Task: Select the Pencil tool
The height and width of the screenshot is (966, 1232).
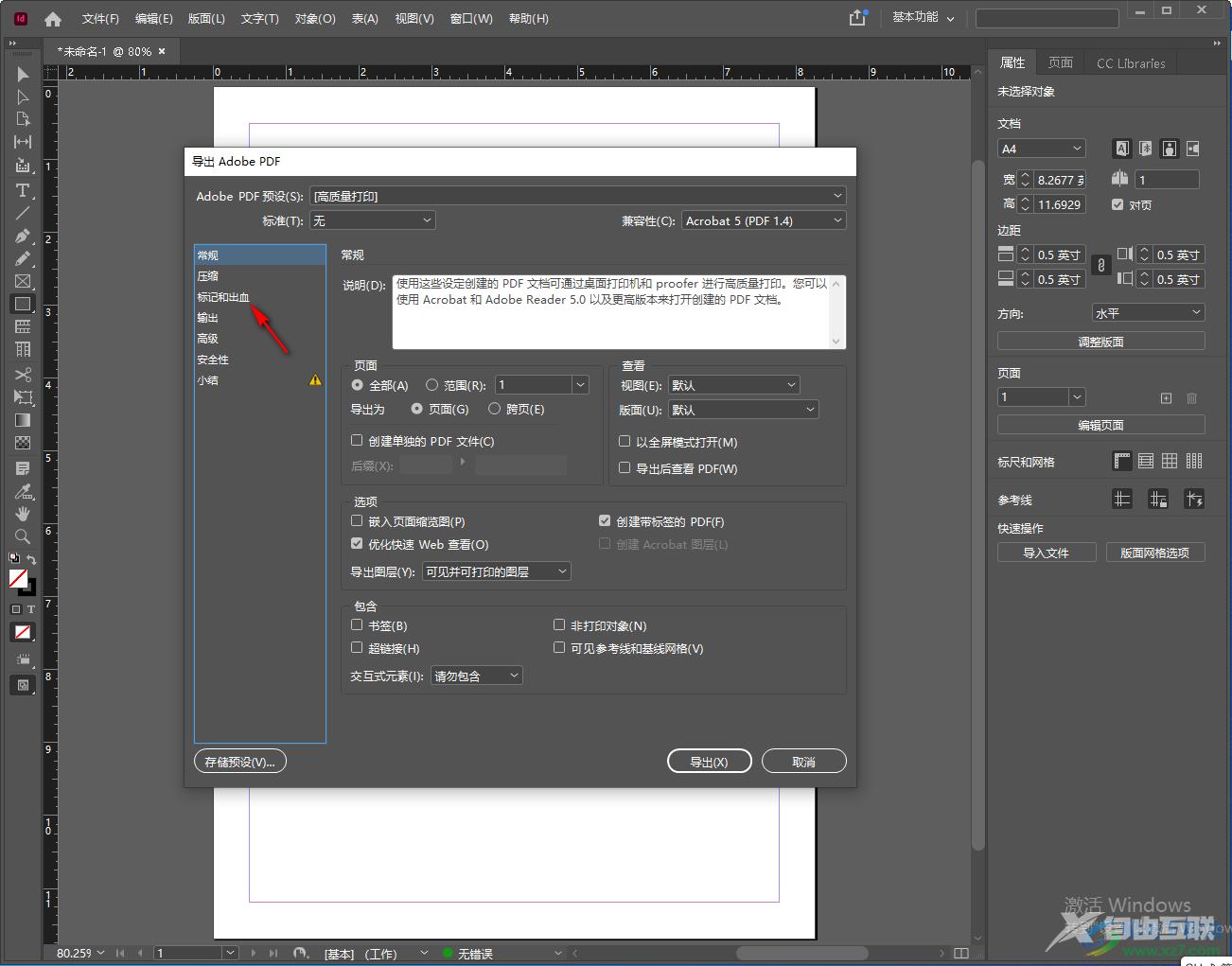Action: (23, 258)
